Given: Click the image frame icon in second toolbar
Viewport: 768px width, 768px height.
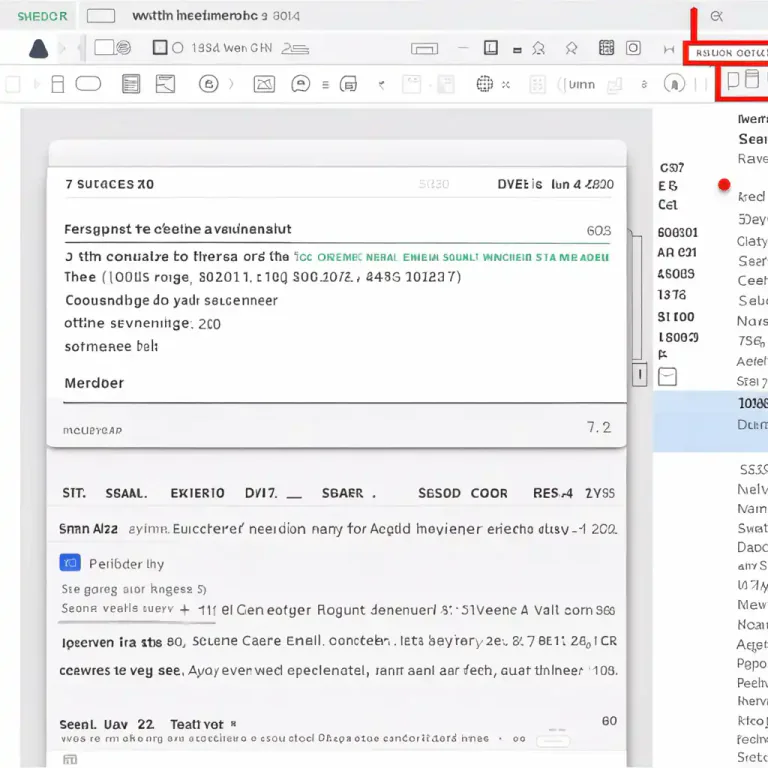Looking at the screenshot, I should 165,84.
